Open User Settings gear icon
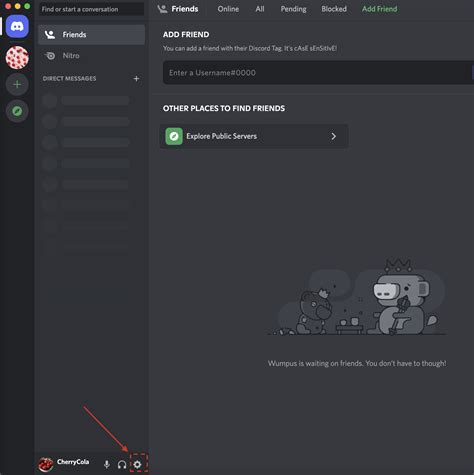Image resolution: width=474 pixels, height=475 pixels. [137, 464]
